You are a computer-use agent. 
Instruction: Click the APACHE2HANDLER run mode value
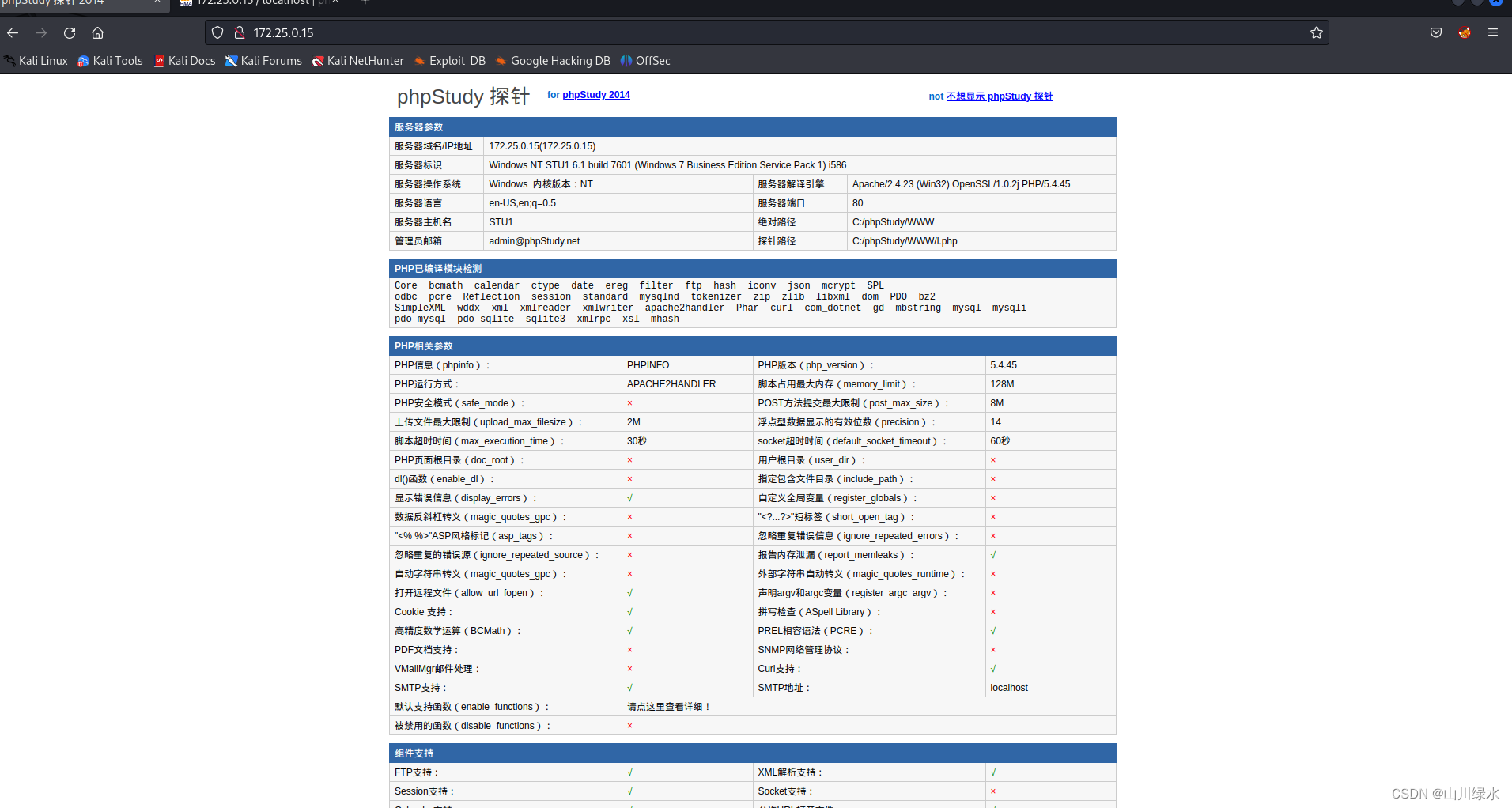(671, 384)
